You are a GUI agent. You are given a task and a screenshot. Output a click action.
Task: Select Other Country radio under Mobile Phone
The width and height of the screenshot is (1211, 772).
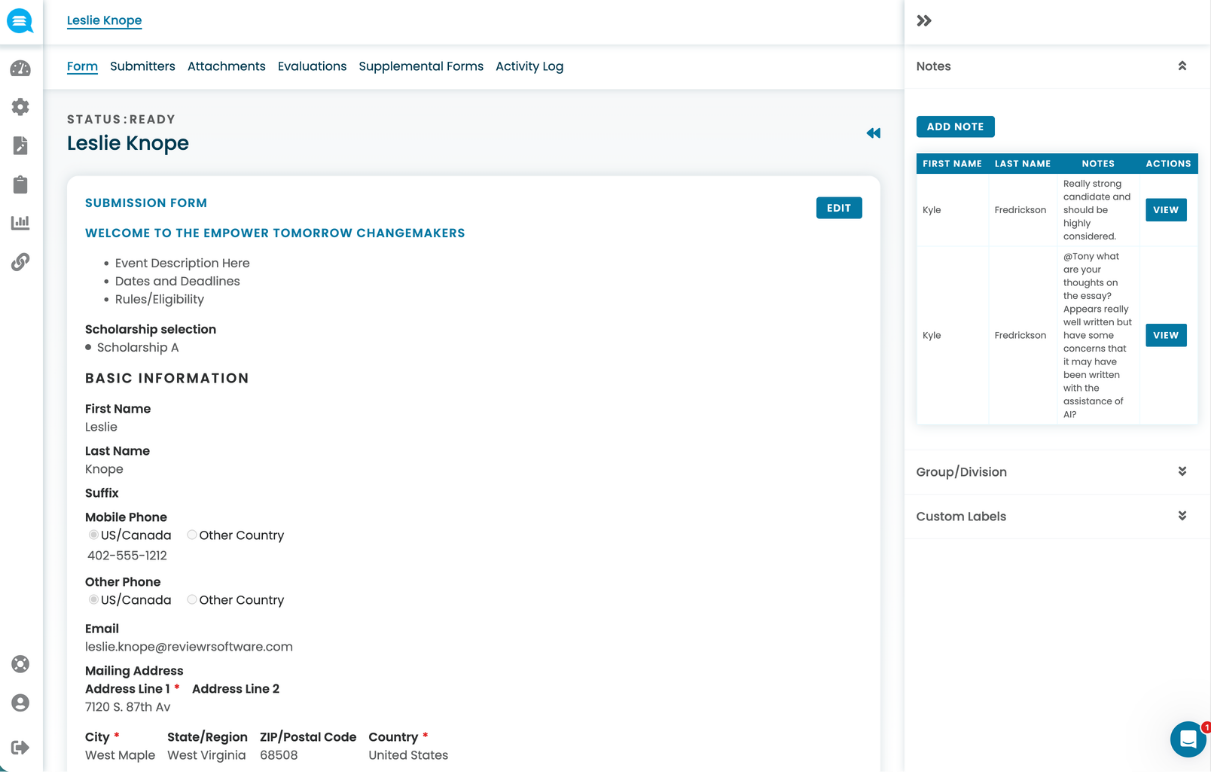192,535
